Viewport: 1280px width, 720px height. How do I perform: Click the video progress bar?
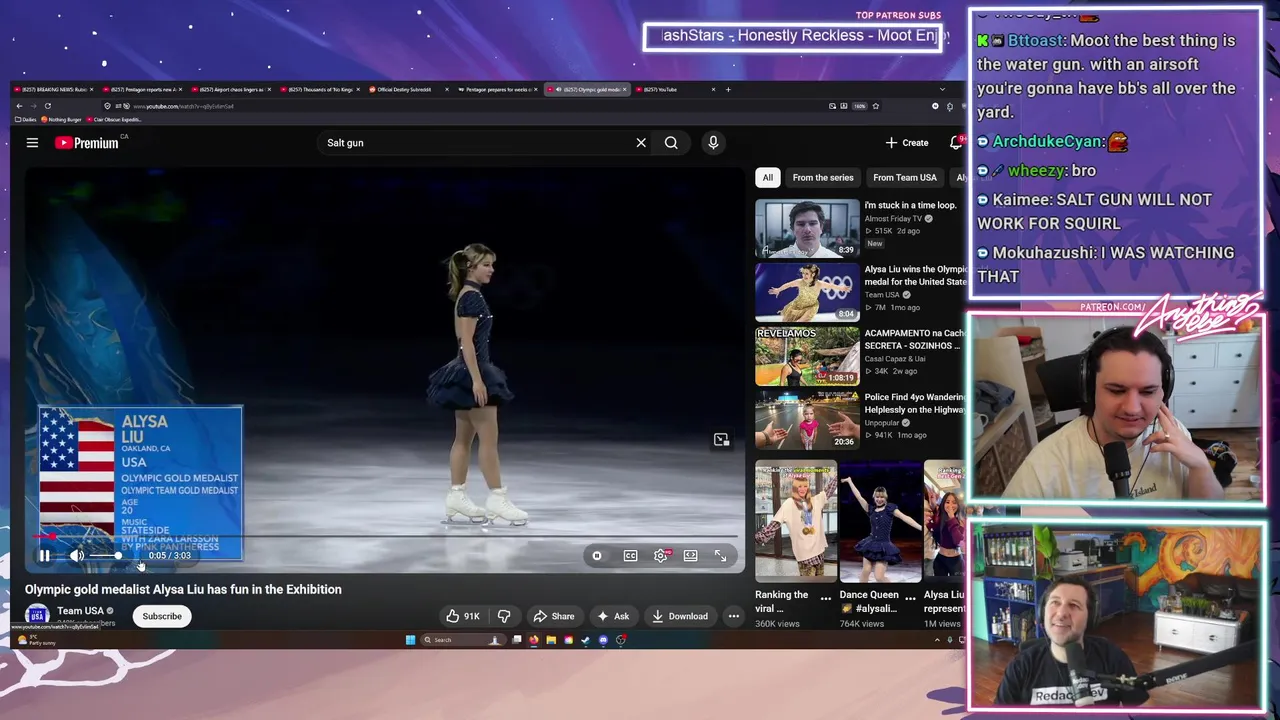pos(385,537)
